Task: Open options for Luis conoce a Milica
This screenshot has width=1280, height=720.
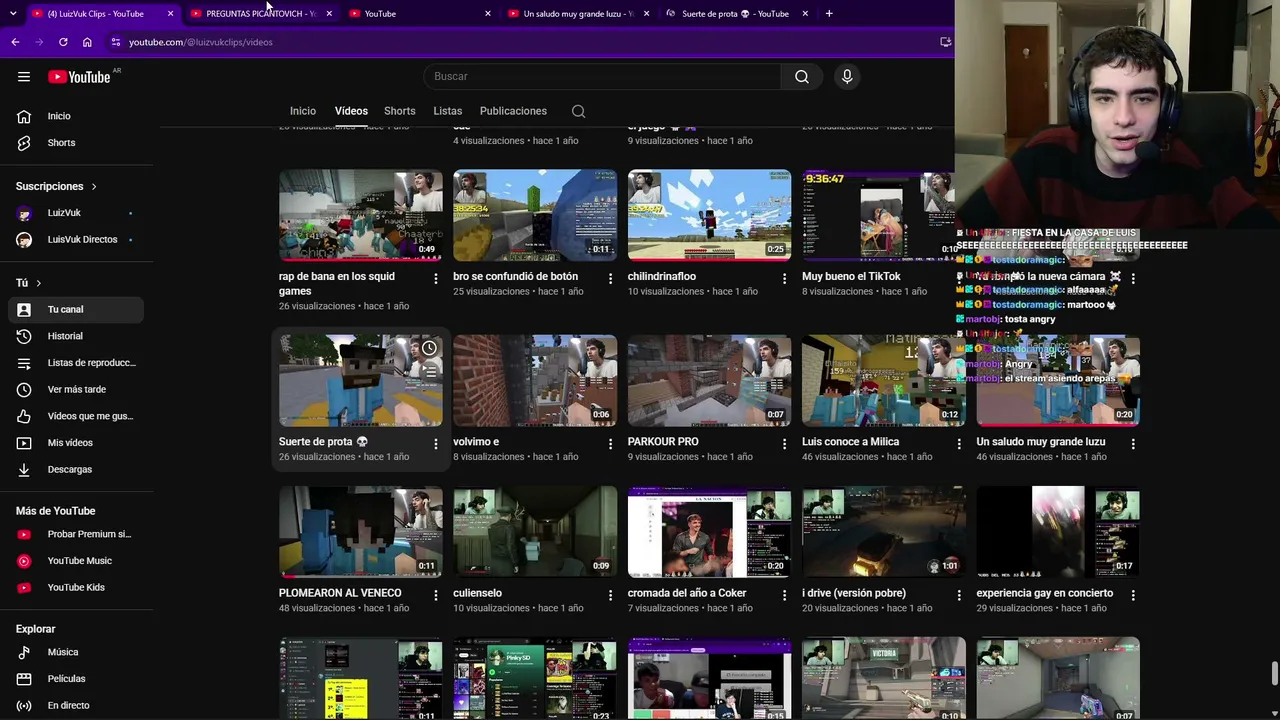Action: [x=959, y=443]
